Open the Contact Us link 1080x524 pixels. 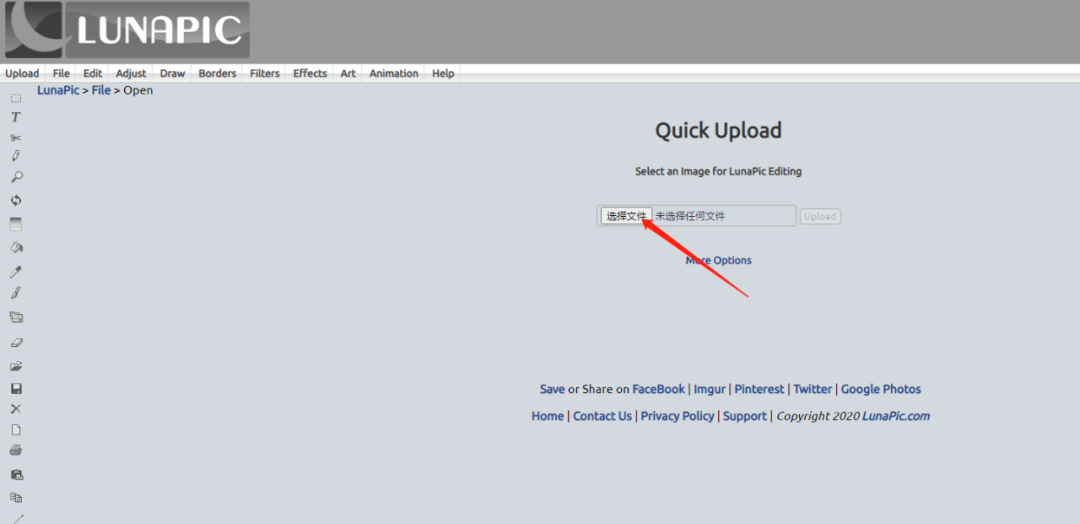(x=603, y=416)
